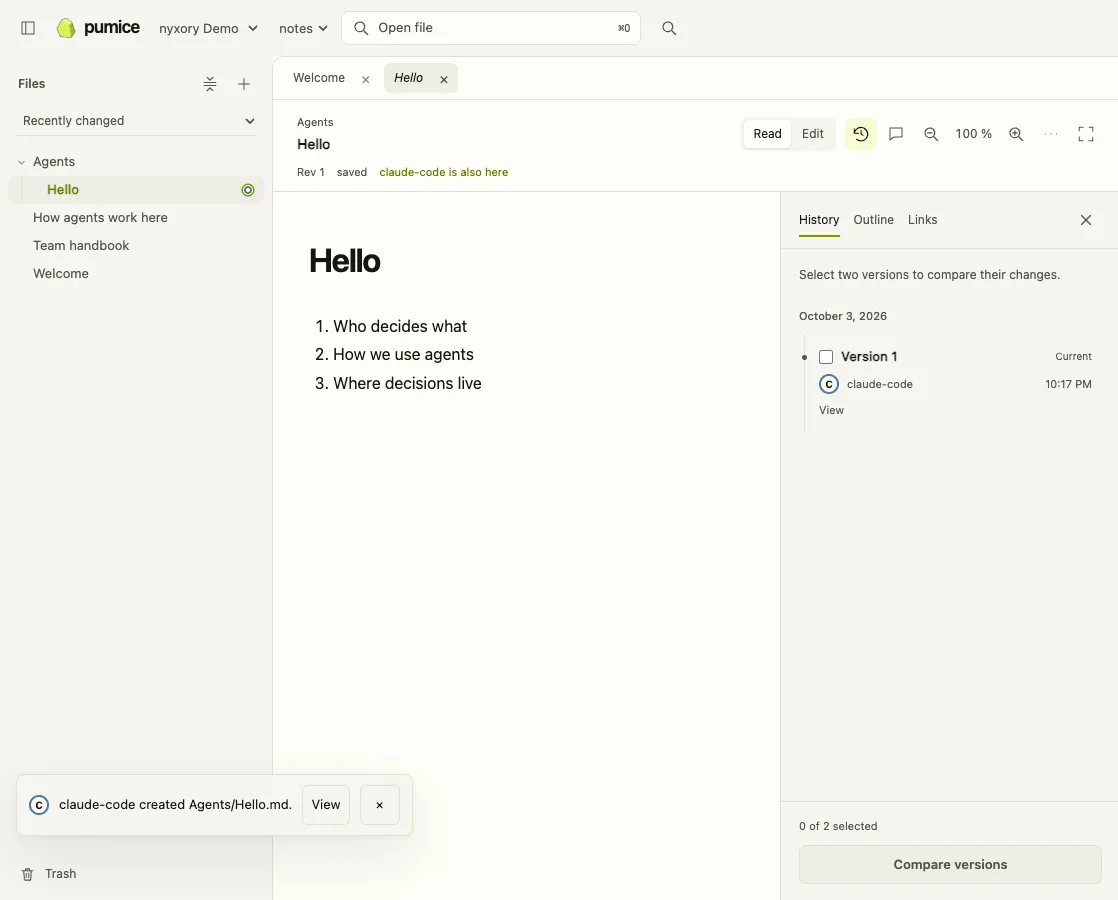Click the 100 % zoom level
Screen dimensions: 1118x900
[x=973, y=133]
